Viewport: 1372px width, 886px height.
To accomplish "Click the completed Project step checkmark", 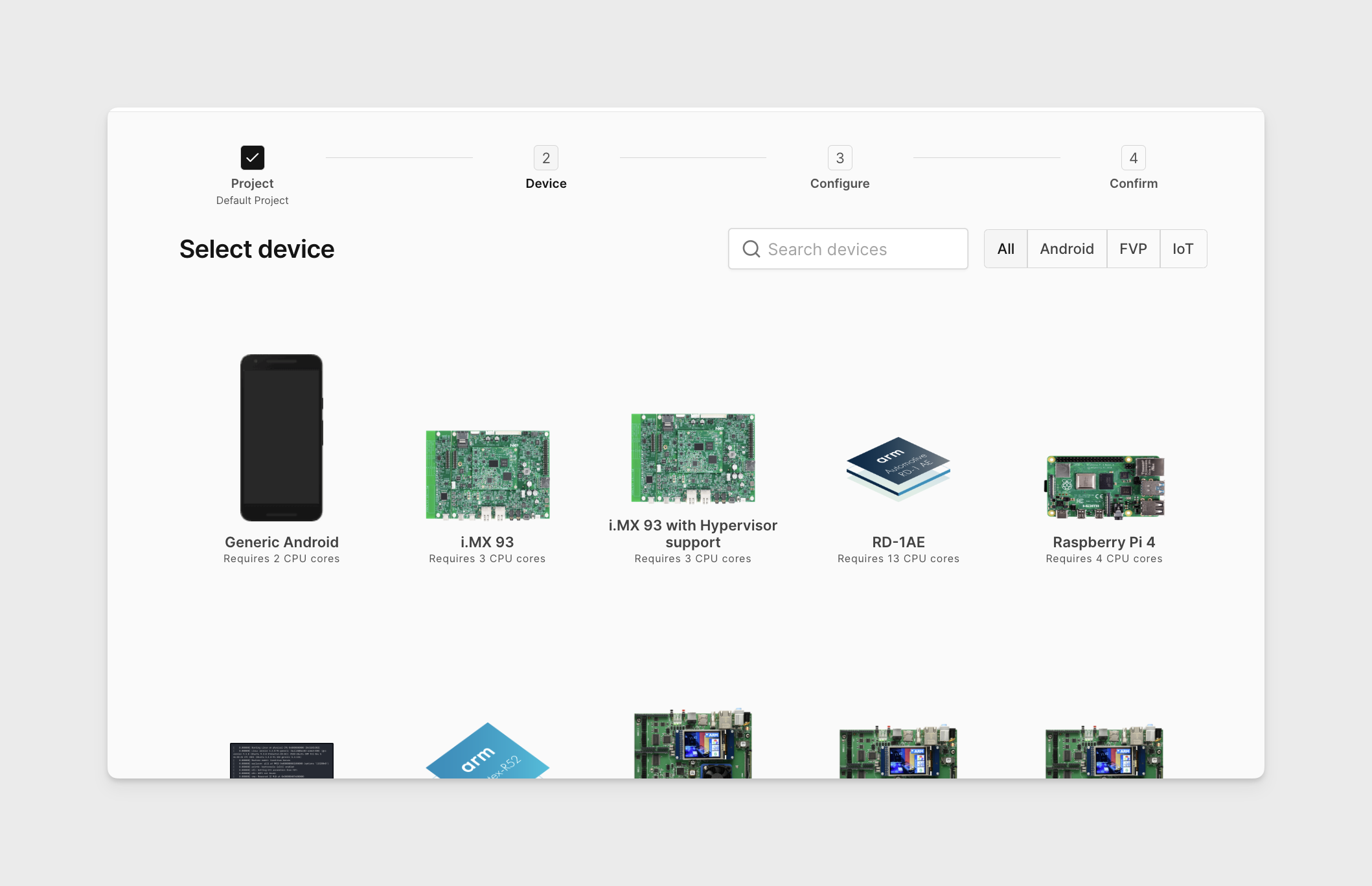I will (x=252, y=157).
